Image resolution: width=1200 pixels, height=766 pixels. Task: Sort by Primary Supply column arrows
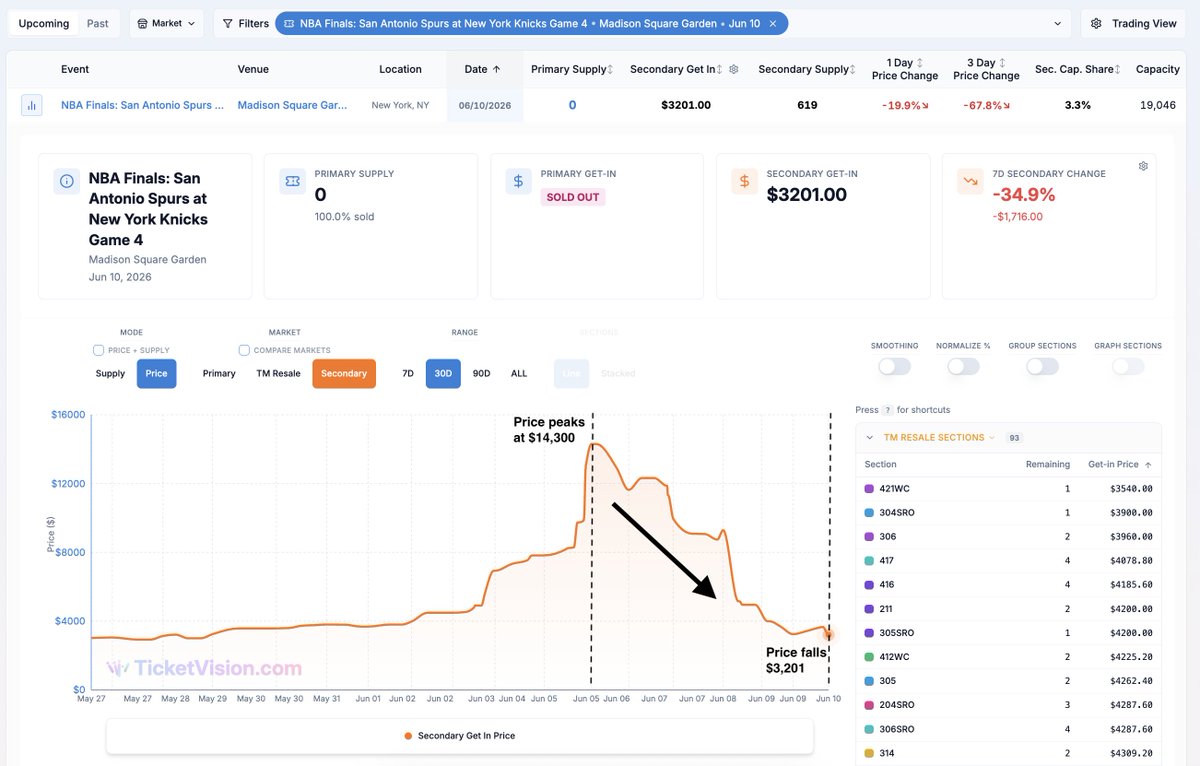pyautogui.click(x=611, y=69)
